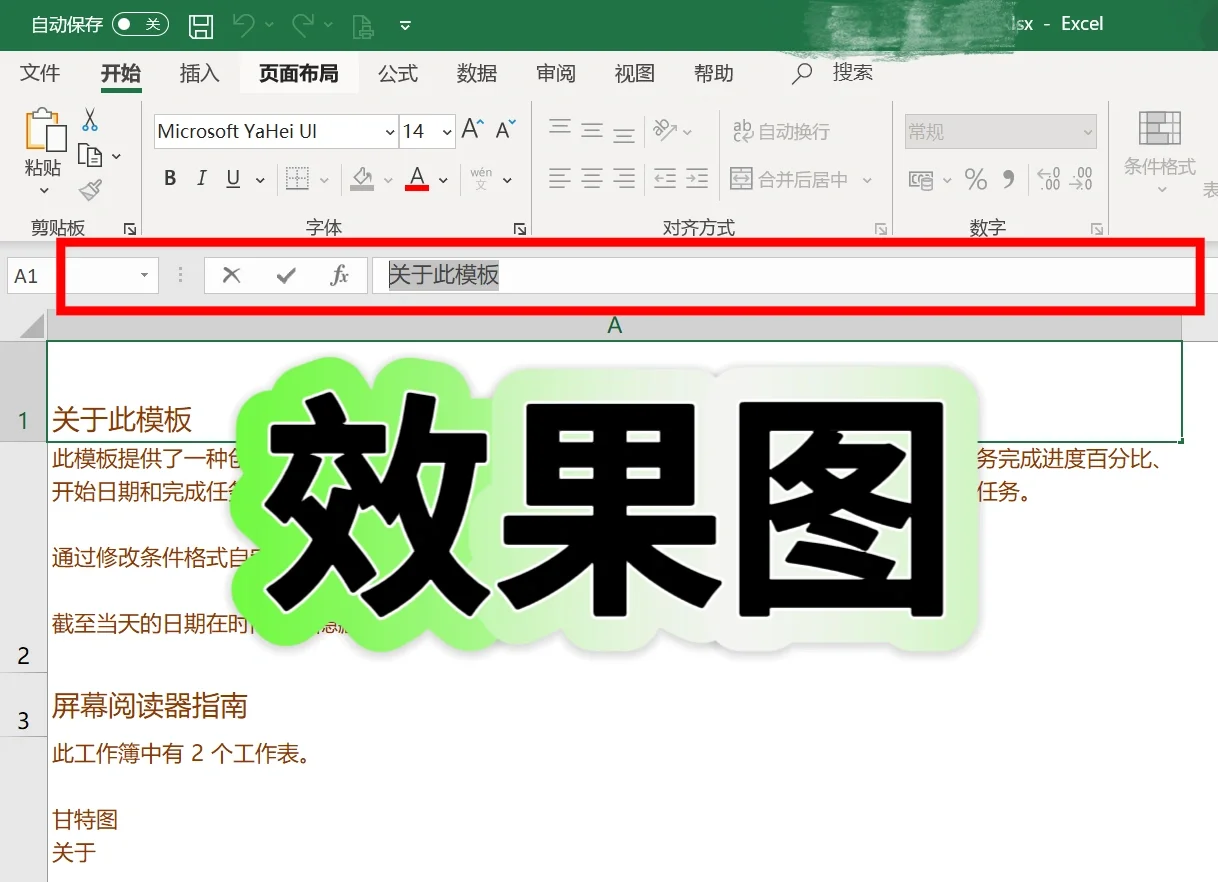Image resolution: width=1218 pixels, height=882 pixels.
Task: Open the font name dropdown
Action: 390,131
